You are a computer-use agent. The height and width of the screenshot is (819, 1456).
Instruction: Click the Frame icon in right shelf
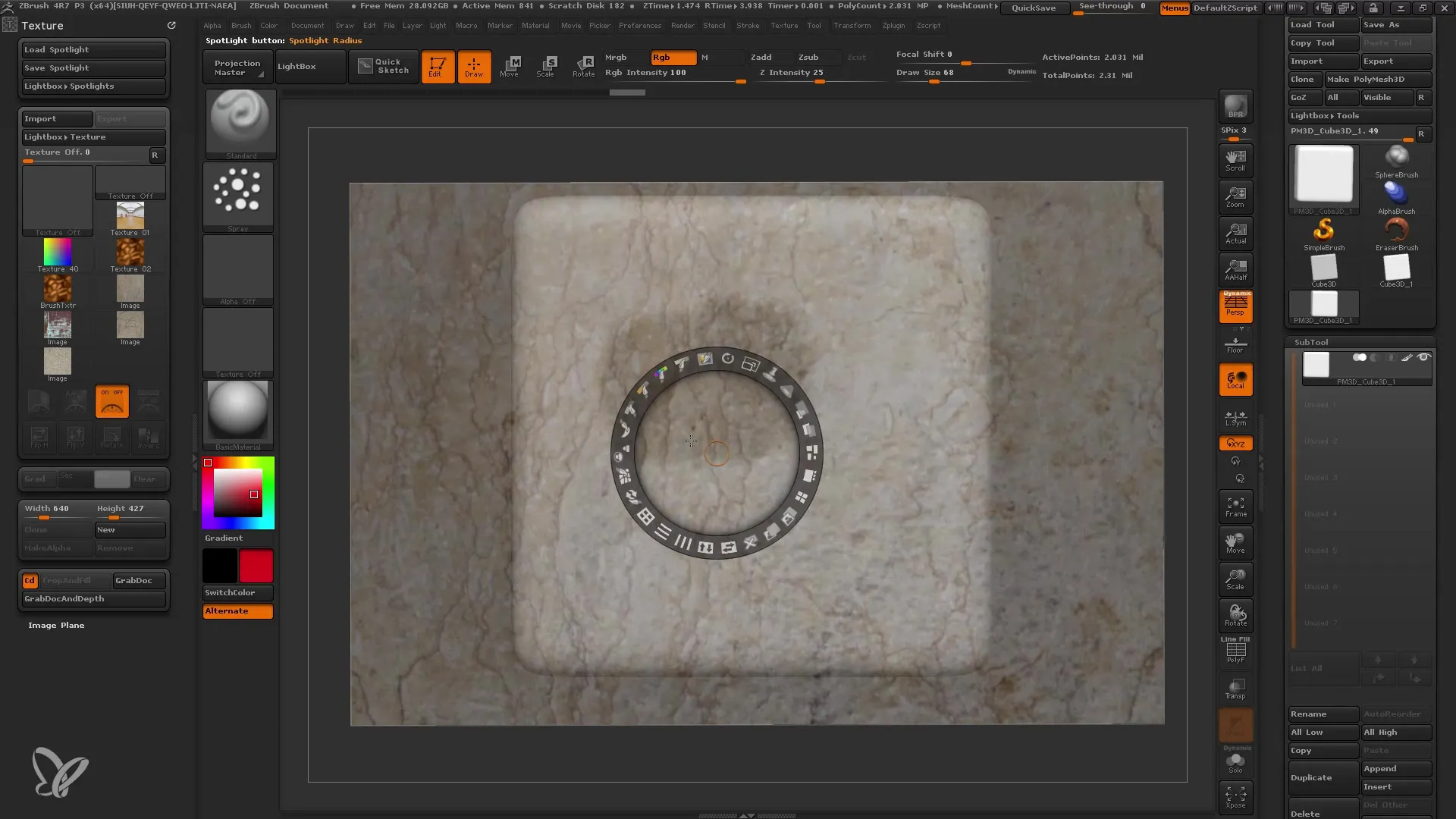point(1235,507)
